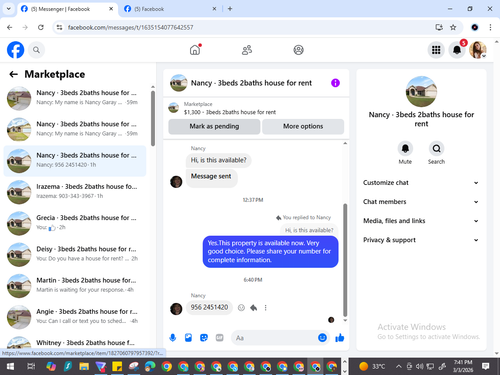Reply to the 956 2451420 message

pos(254,308)
